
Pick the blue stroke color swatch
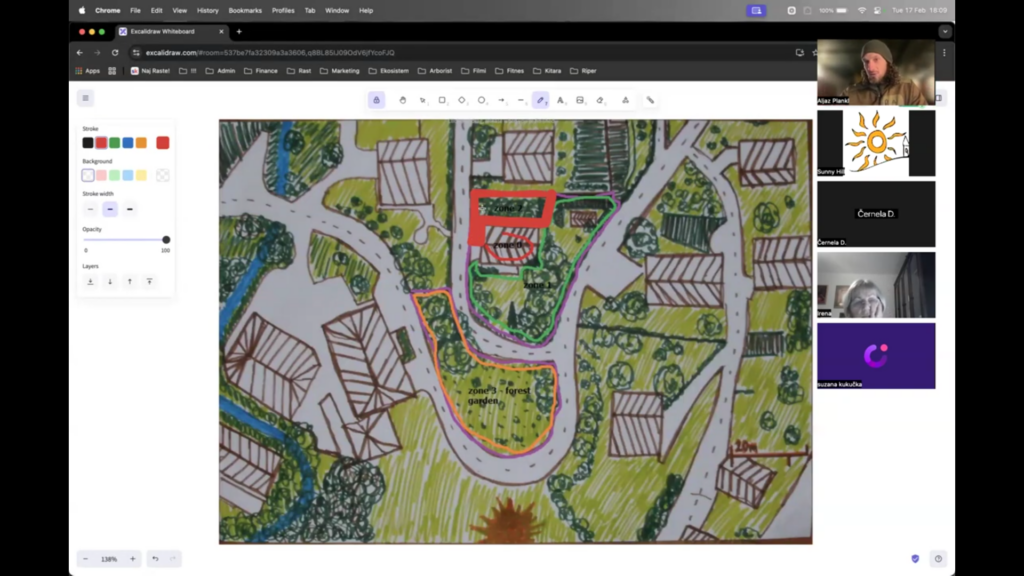(128, 142)
